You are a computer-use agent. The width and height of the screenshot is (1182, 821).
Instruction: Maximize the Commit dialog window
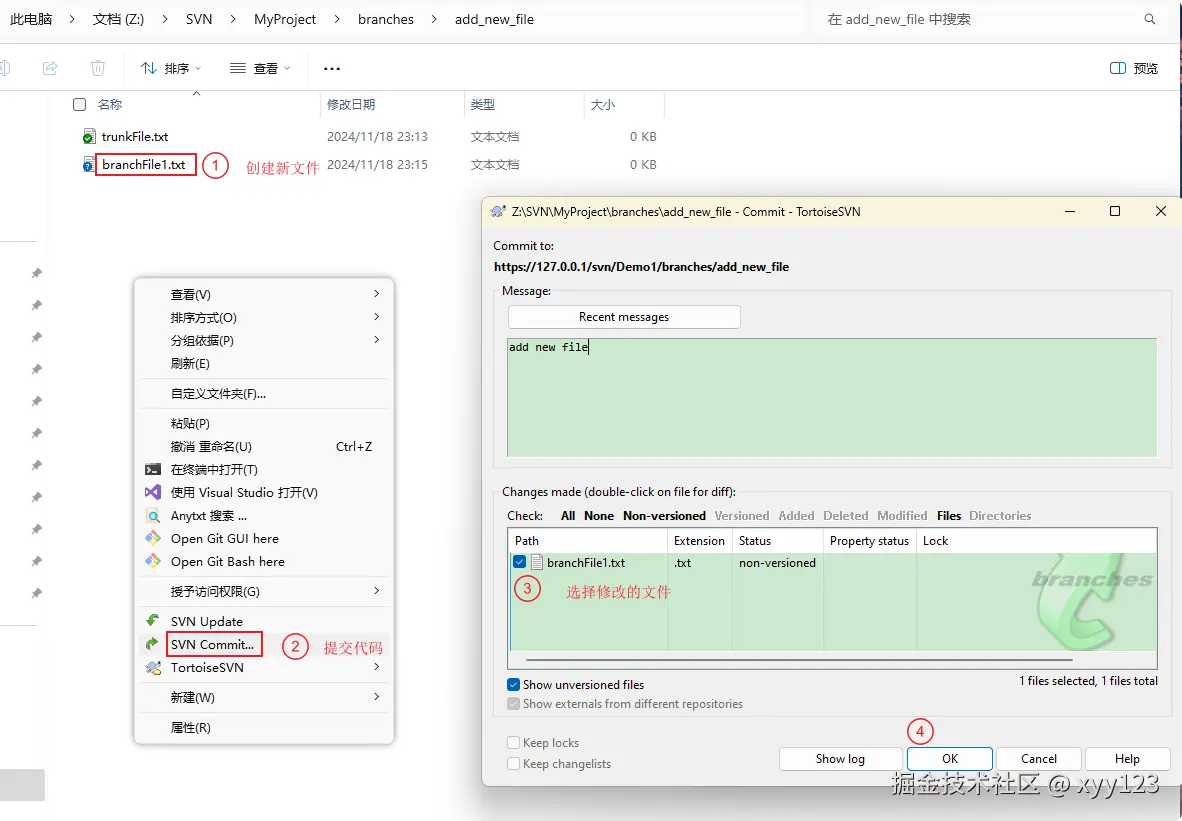pyautogui.click(x=1115, y=211)
